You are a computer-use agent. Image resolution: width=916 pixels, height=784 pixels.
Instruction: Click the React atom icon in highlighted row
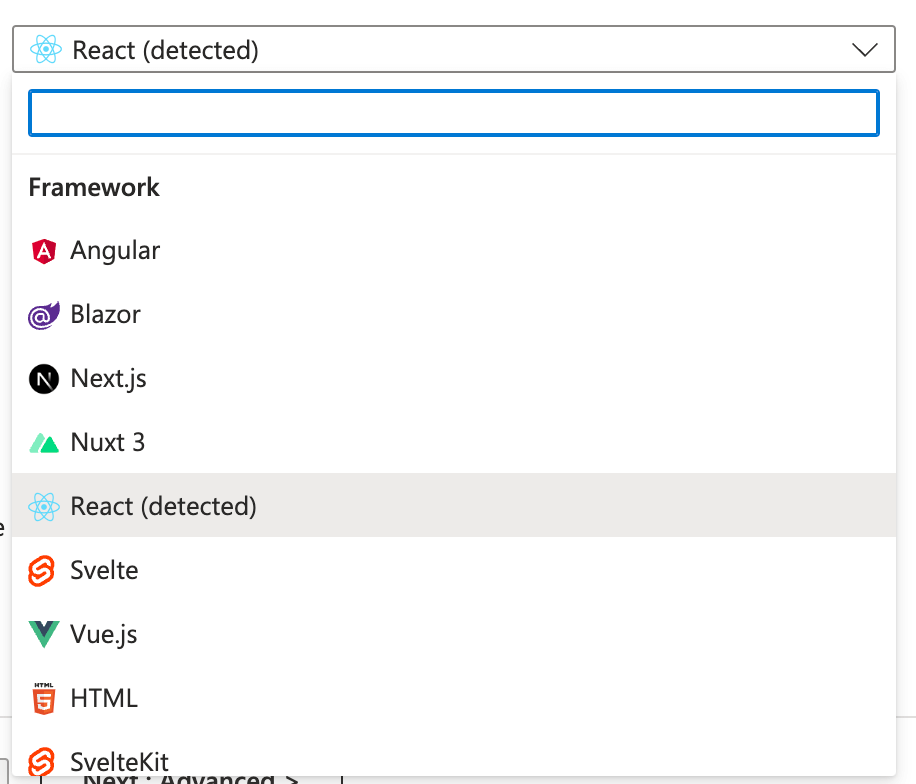click(44, 507)
